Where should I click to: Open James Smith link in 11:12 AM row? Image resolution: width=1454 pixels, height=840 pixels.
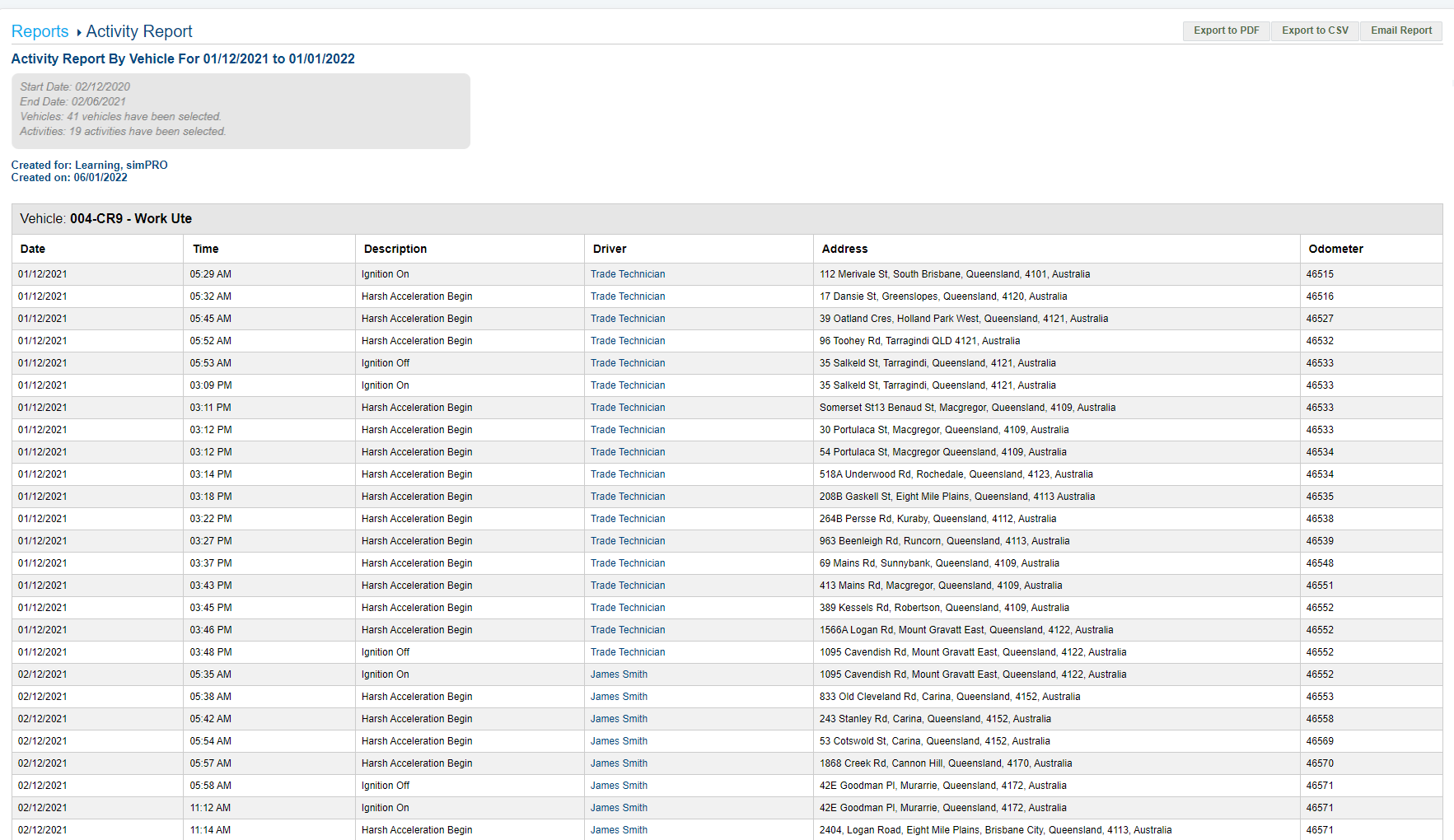click(619, 808)
